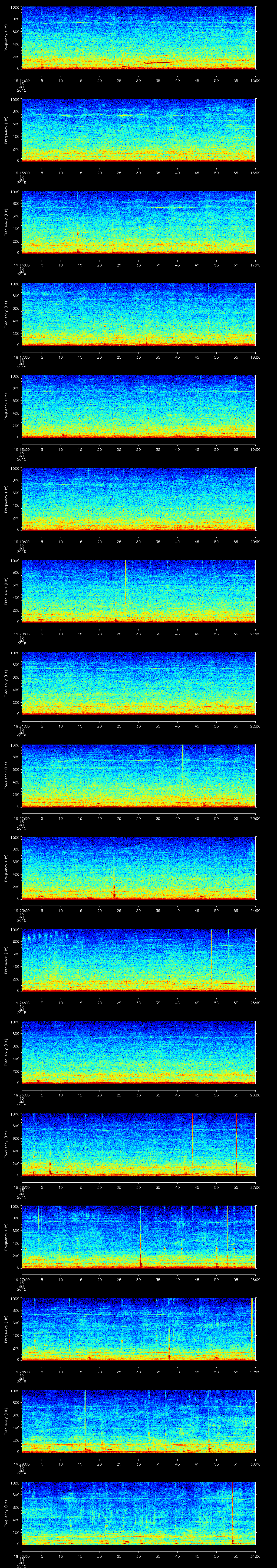The height and width of the screenshot is (1568, 277).
Task: Click the 19:00 end label on time axis
Action: (256, 449)
